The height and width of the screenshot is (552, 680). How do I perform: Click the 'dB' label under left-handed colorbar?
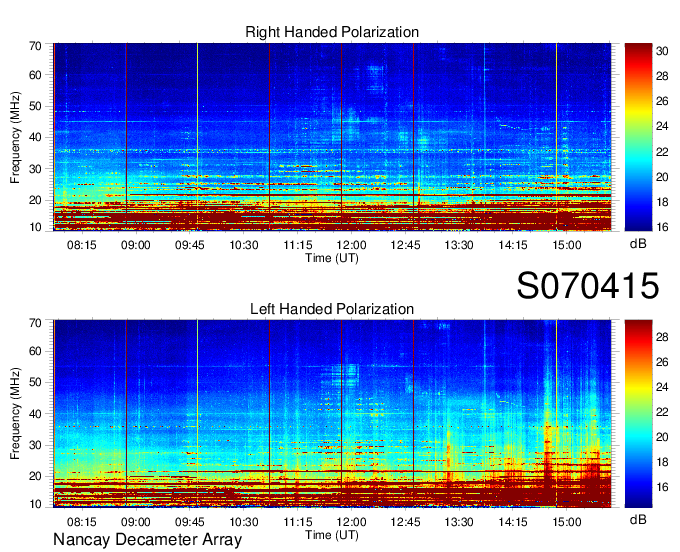pos(638,519)
